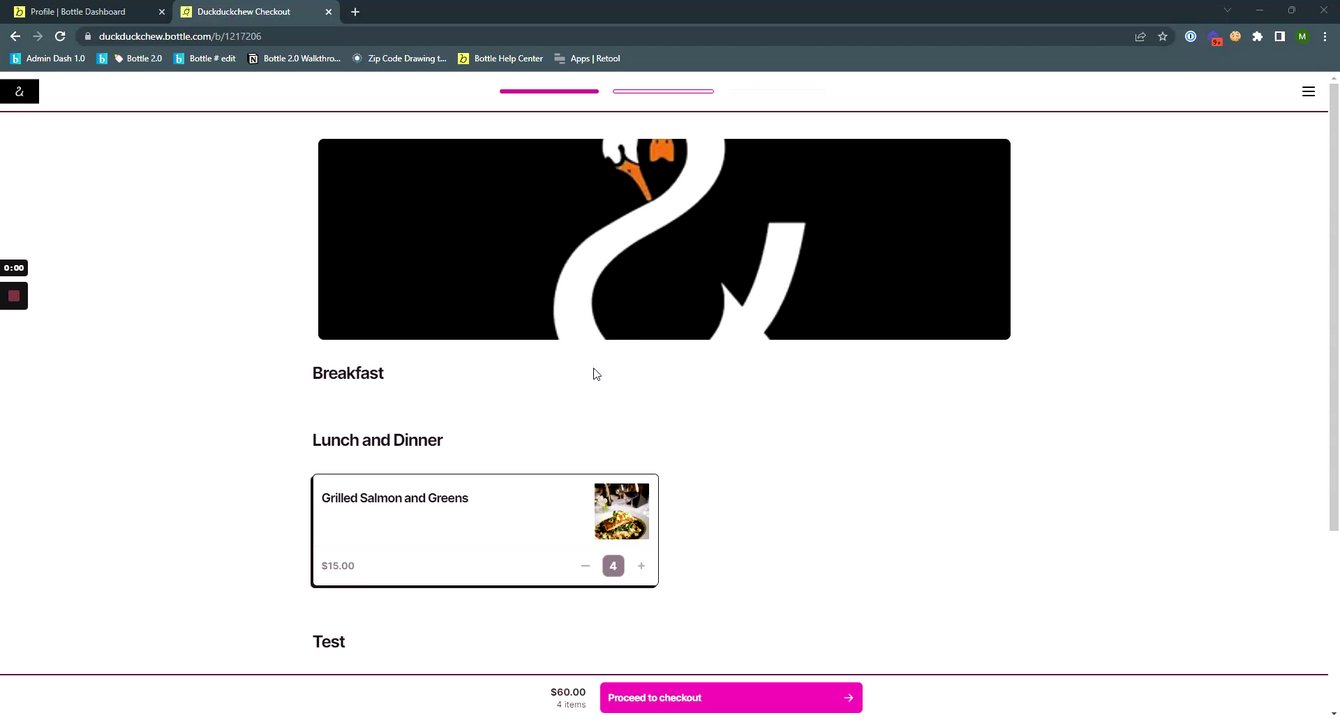Image resolution: width=1340 pixels, height=720 pixels.
Task: Open Bottle Help Center bookmark
Action: [501, 59]
